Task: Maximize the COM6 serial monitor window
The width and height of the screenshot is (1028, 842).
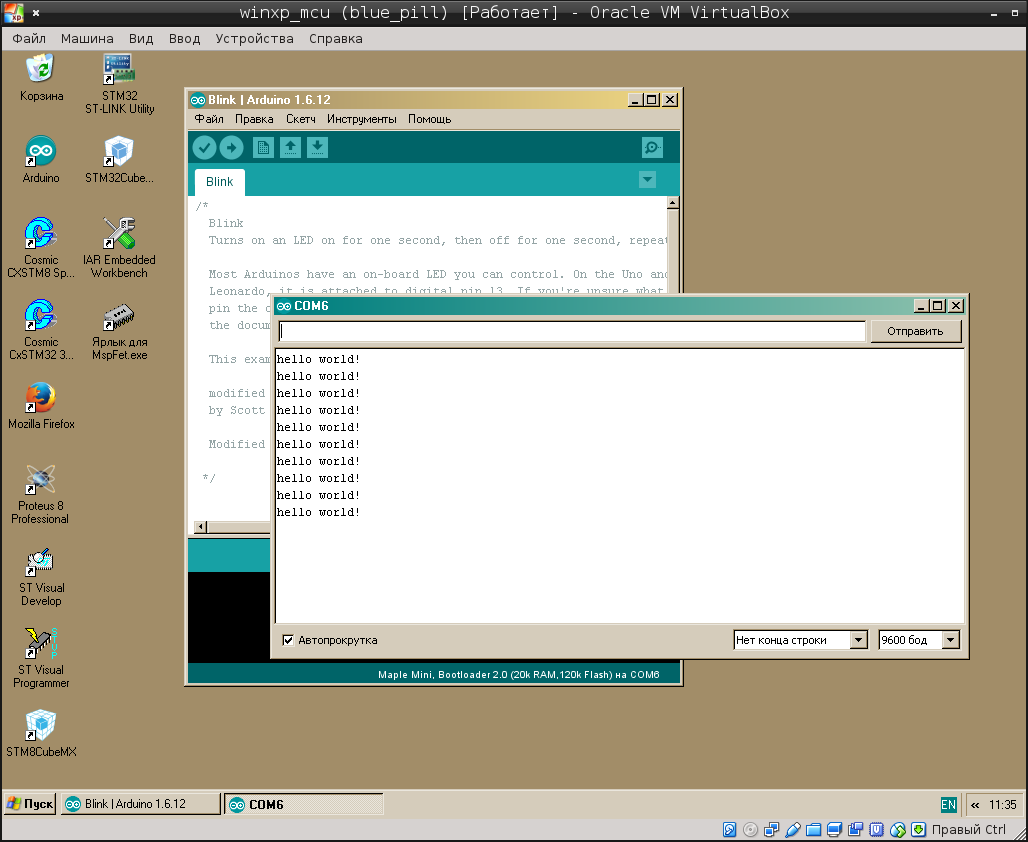Action: (938, 306)
